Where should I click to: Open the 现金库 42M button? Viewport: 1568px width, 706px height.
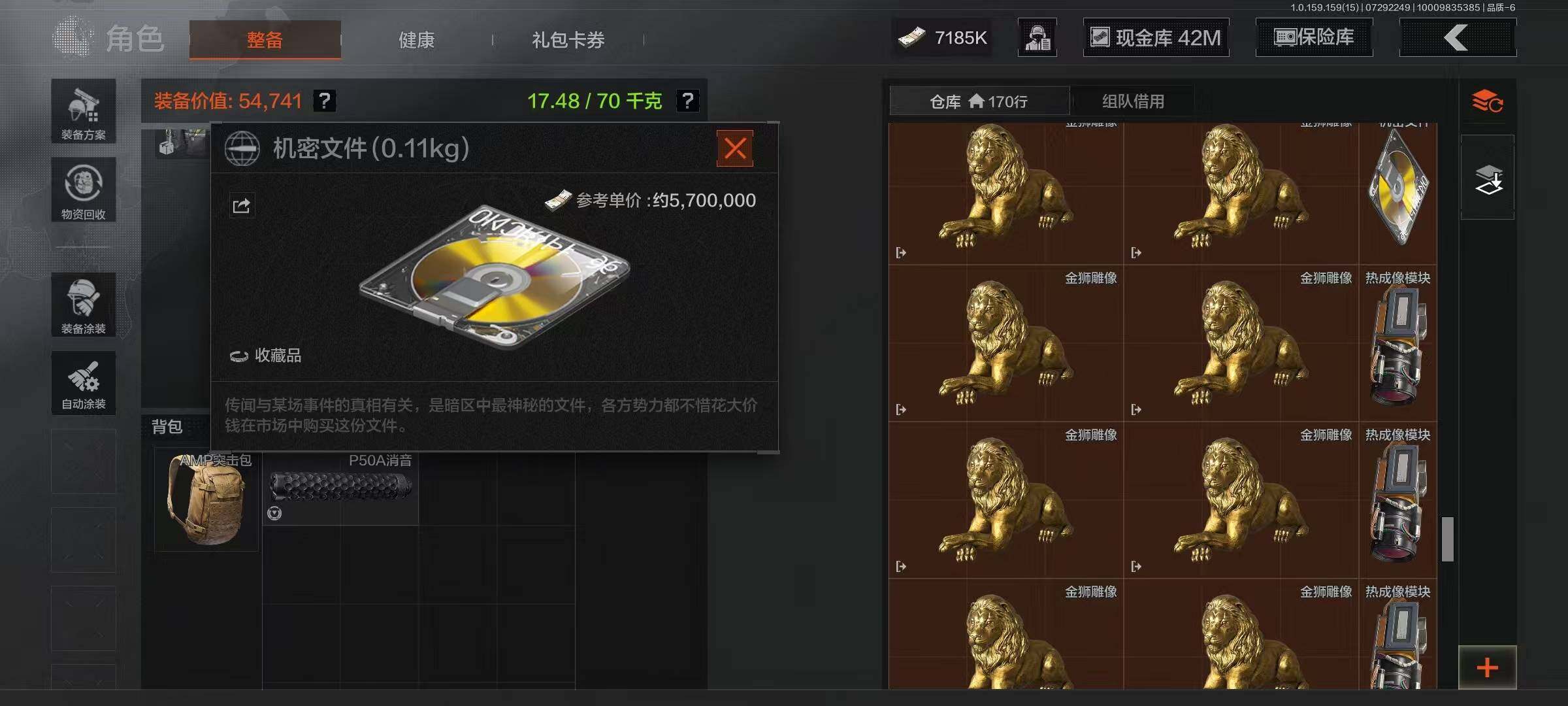(1156, 37)
